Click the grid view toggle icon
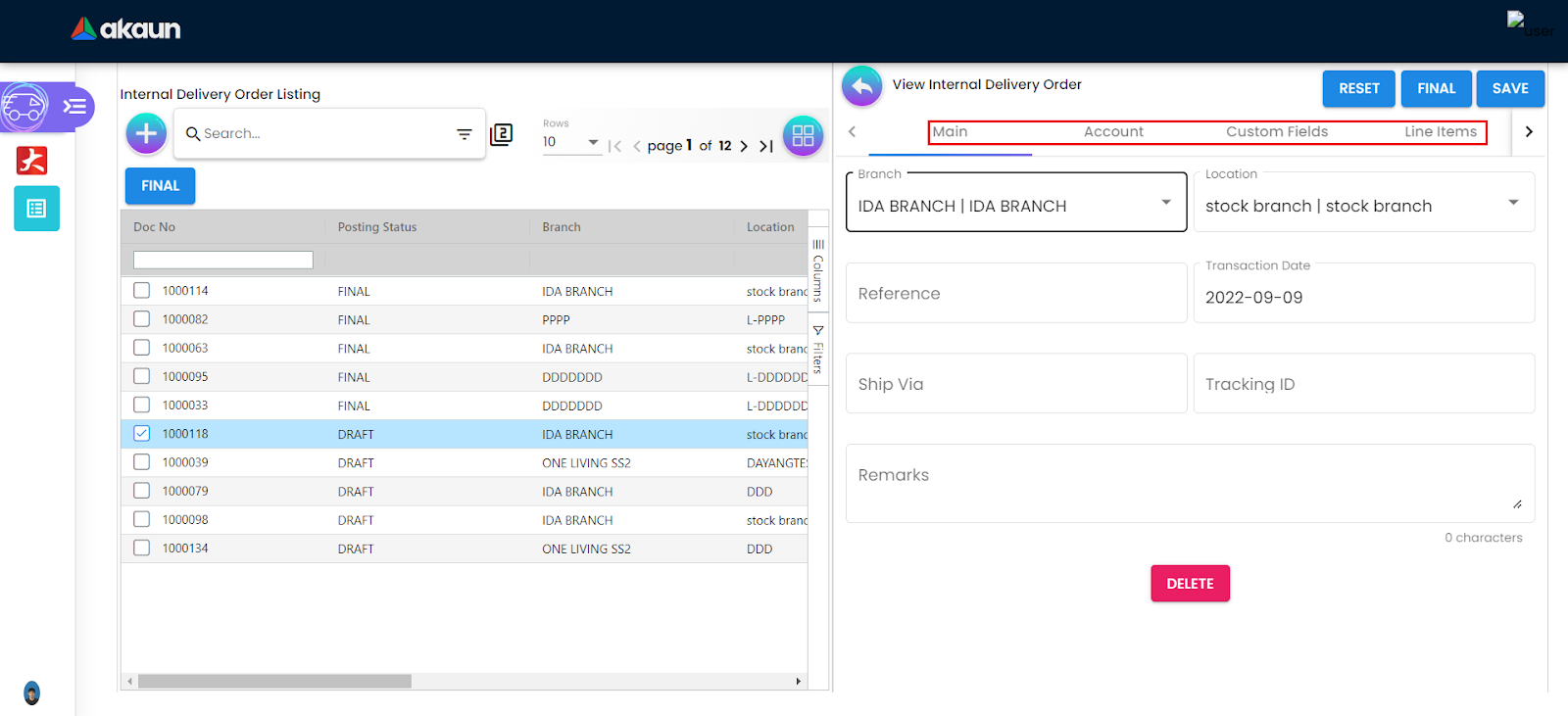Viewport: 1568px width, 716px height. [803, 136]
